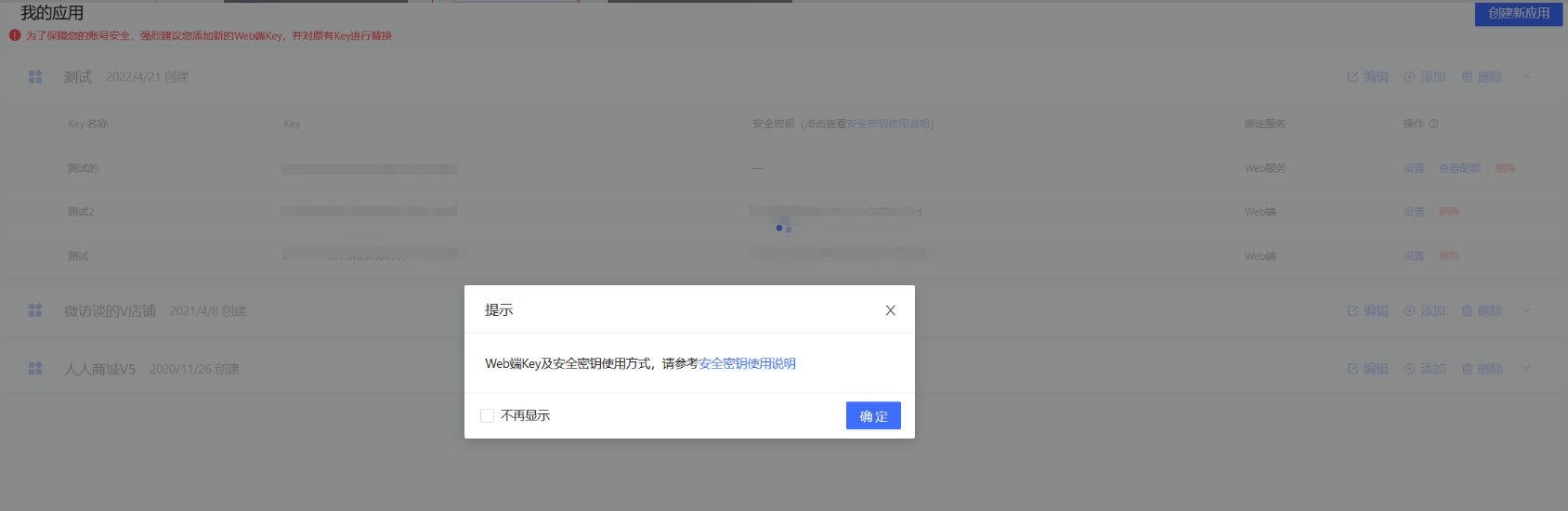Click the 确定 button in dialog
The image size is (1568, 511).
(873, 415)
